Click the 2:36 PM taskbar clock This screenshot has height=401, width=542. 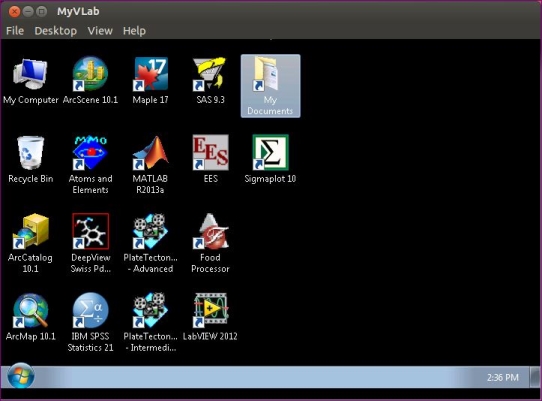503,377
